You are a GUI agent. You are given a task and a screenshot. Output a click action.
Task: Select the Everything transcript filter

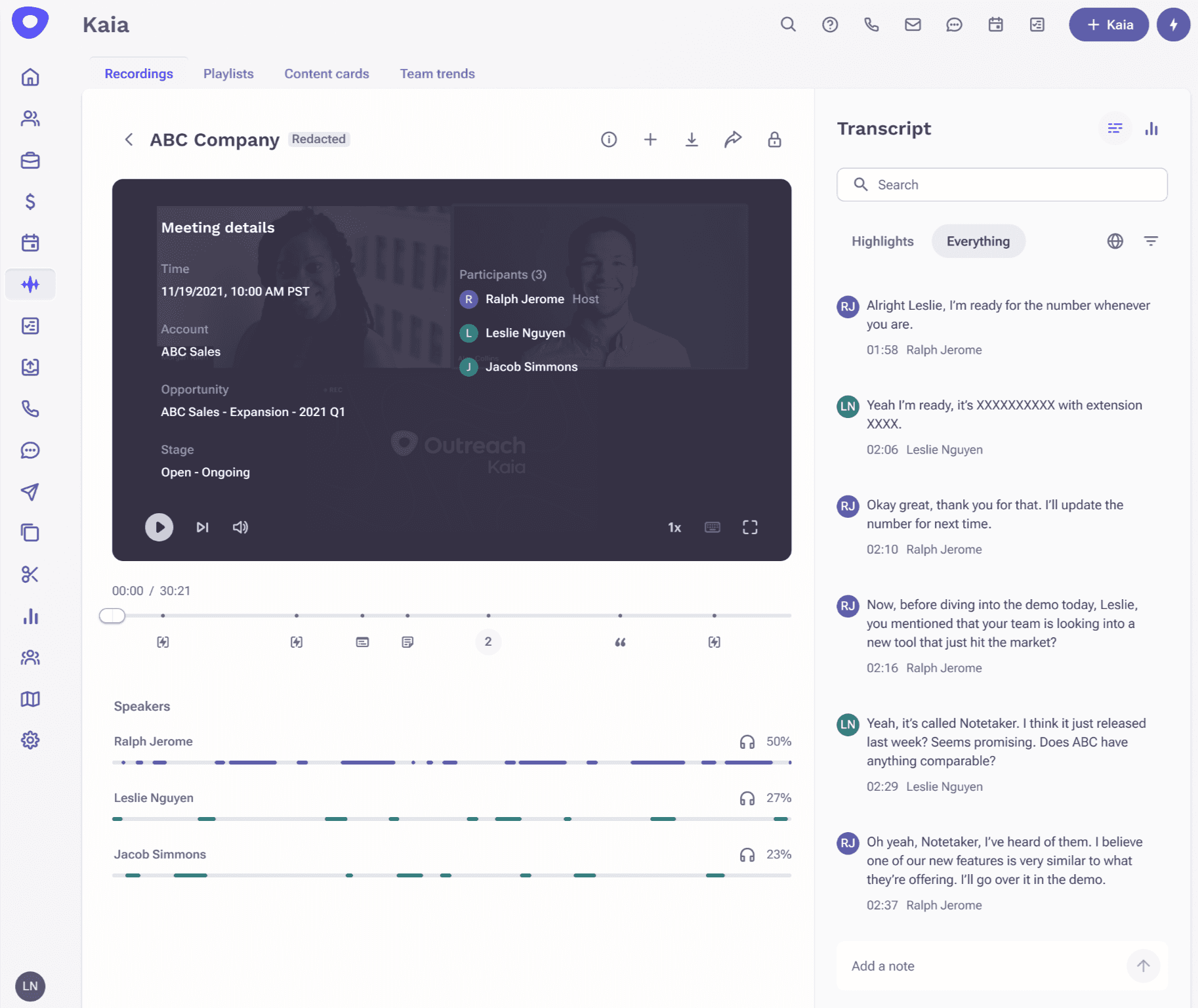[x=978, y=241]
